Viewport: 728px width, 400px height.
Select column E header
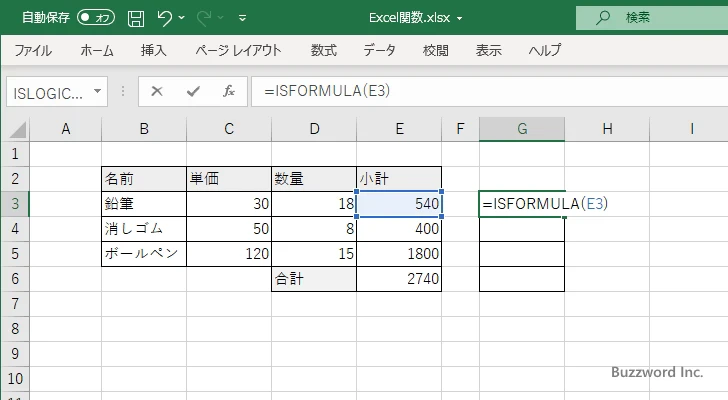(x=399, y=129)
